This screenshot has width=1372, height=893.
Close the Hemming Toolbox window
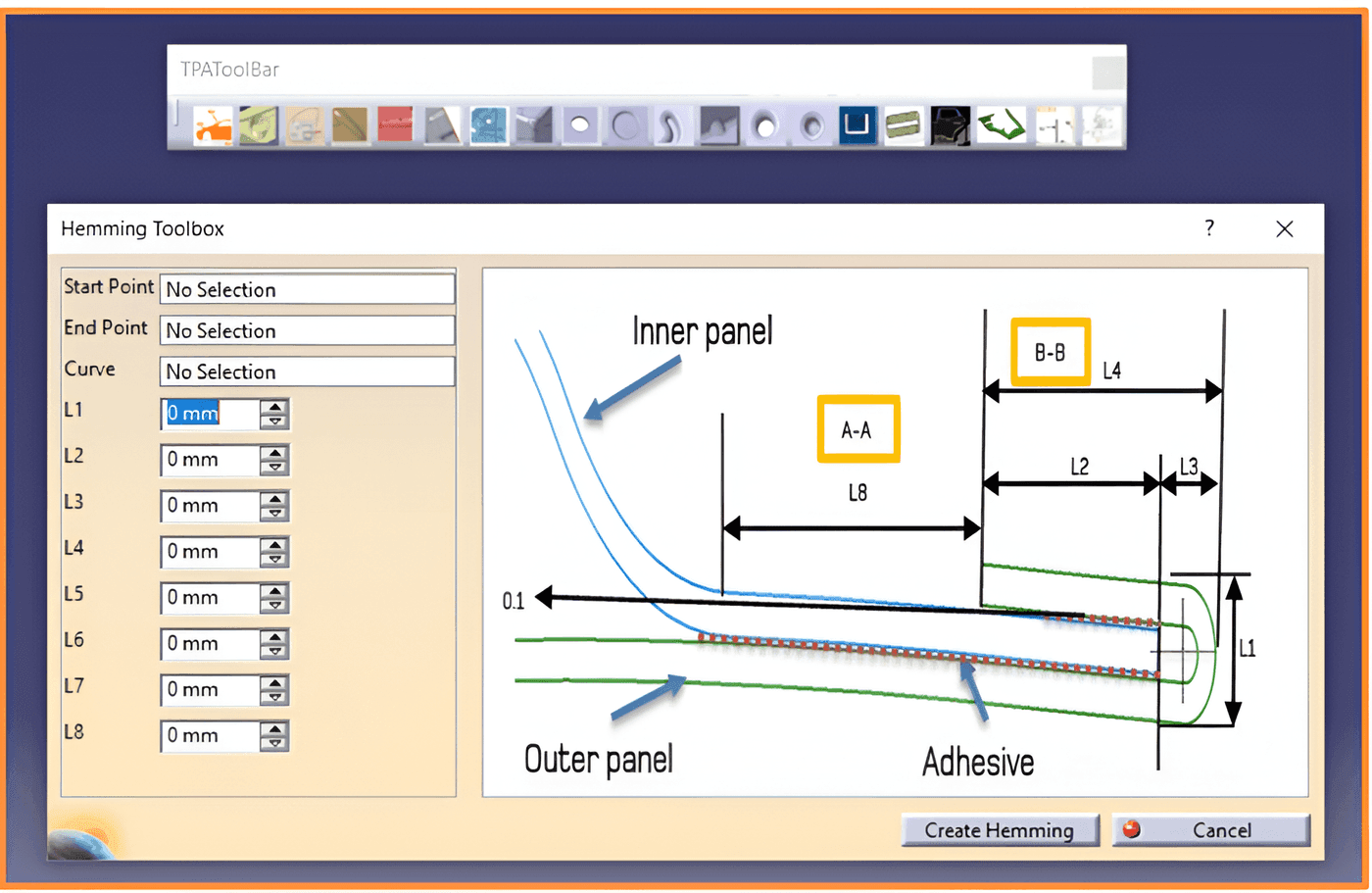point(1285,228)
